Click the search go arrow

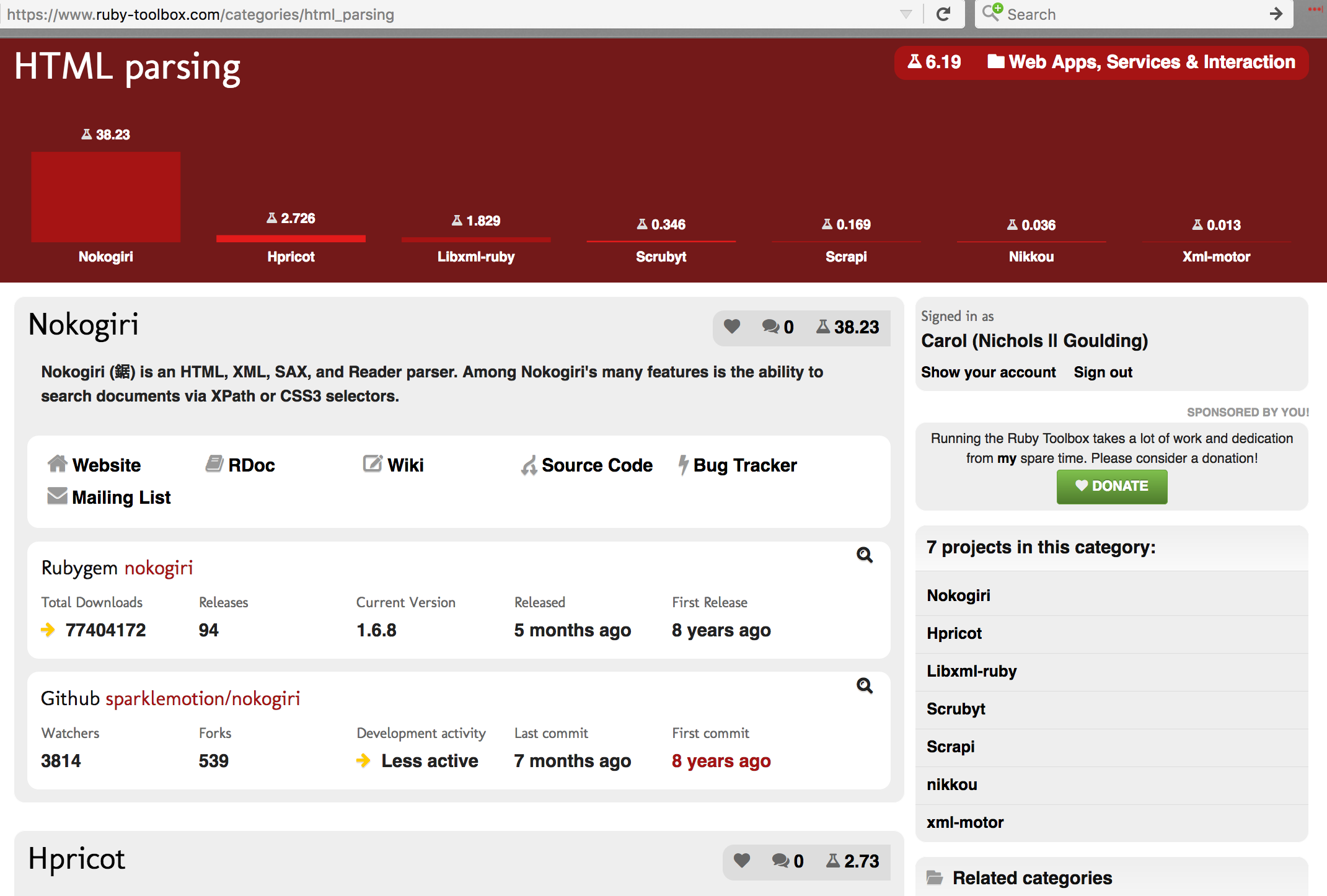click(x=1276, y=14)
